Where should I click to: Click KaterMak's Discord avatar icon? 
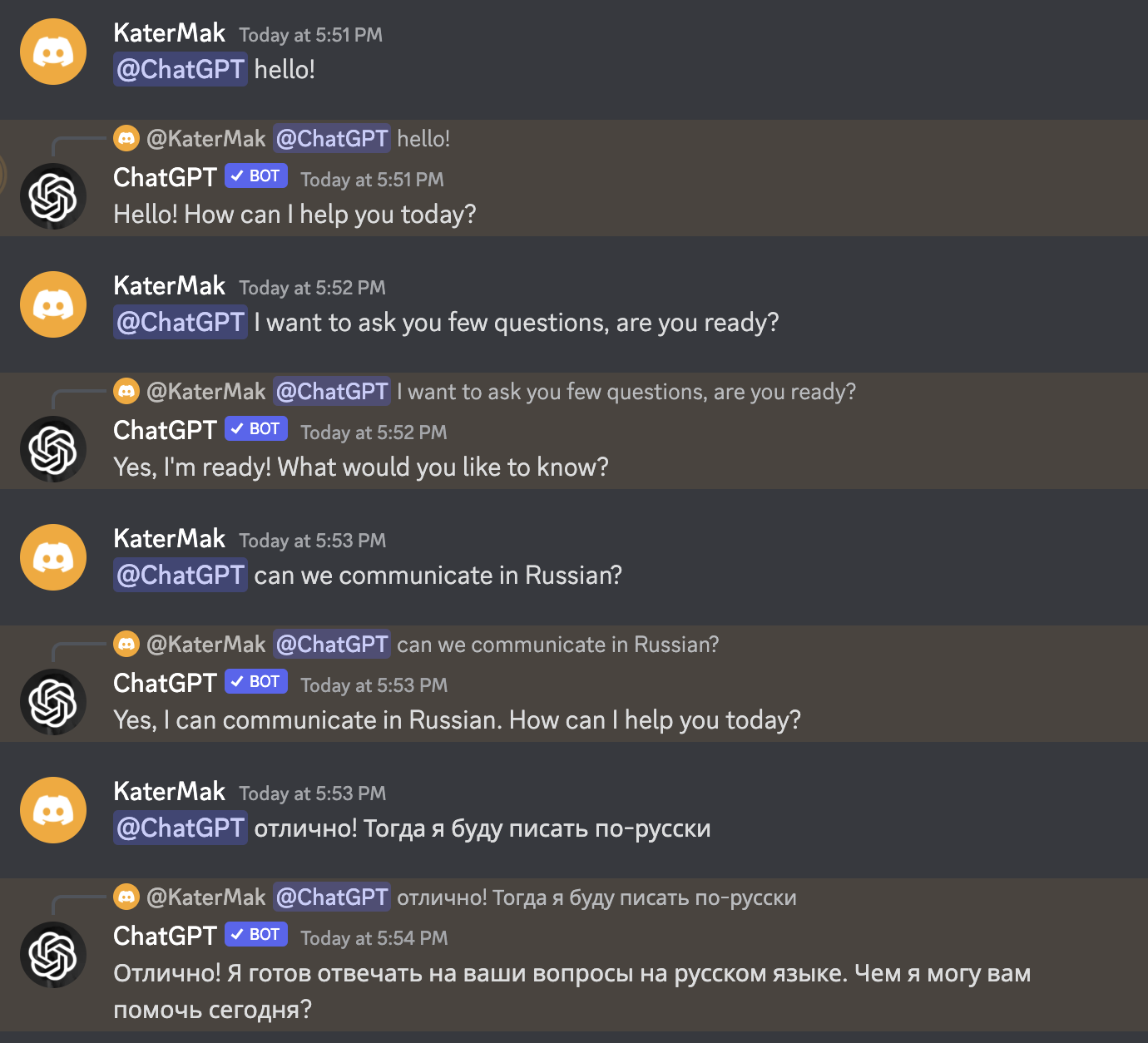[52, 52]
